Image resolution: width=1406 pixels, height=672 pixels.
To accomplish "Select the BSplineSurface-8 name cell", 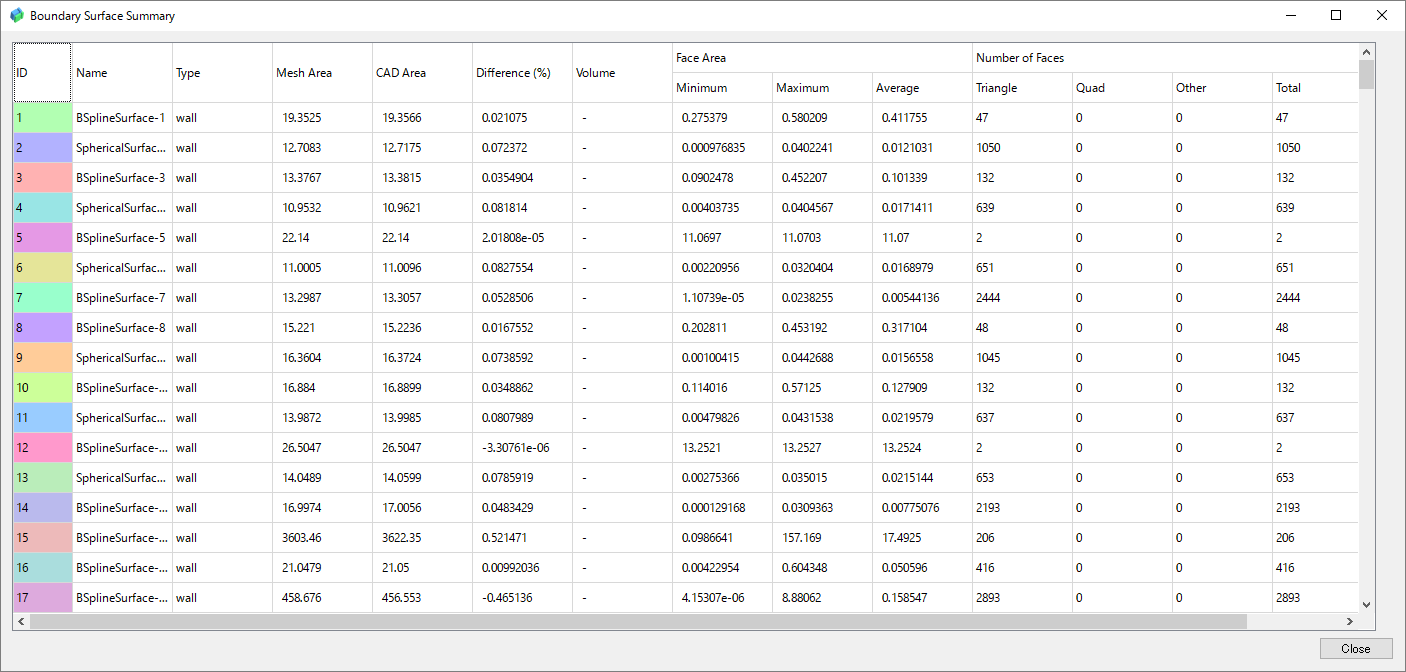I will (x=122, y=328).
